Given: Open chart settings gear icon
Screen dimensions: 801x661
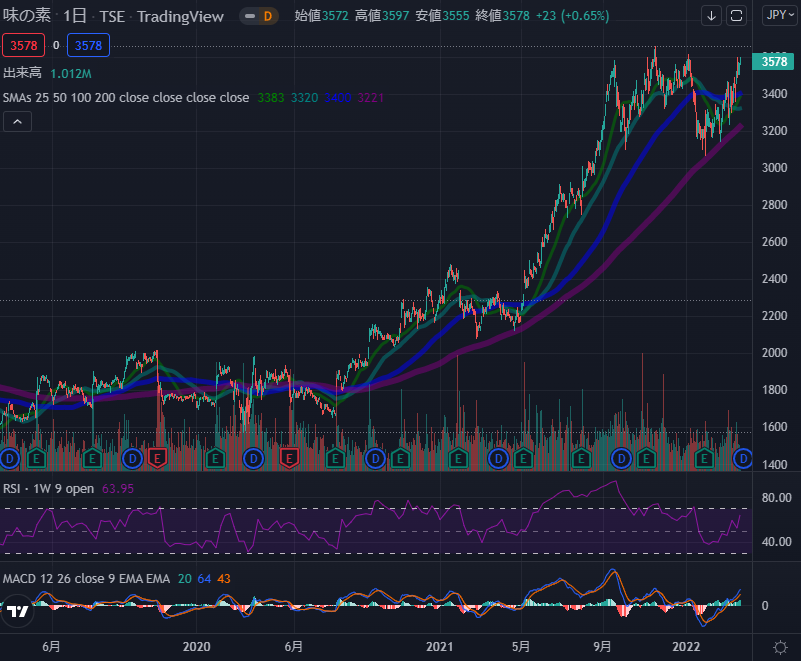Looking at the screenshot, I should click(x=780, y=647).
